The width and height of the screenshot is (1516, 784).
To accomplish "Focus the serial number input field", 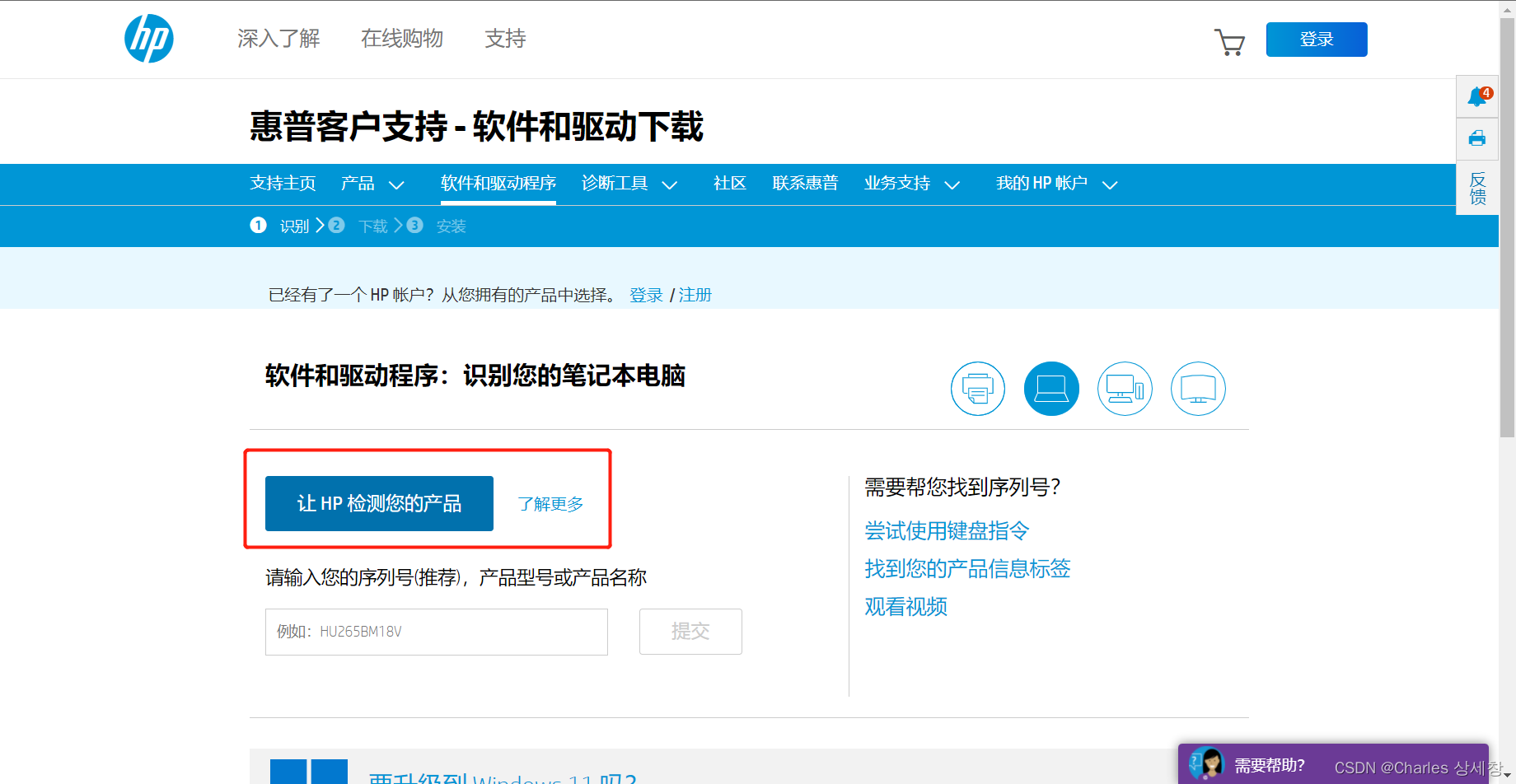I will point(437,632).
